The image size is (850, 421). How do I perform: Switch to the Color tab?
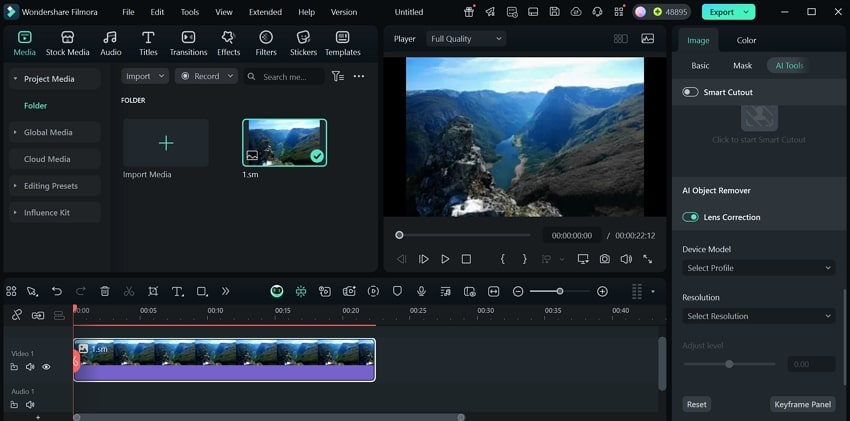coord(746,40)
